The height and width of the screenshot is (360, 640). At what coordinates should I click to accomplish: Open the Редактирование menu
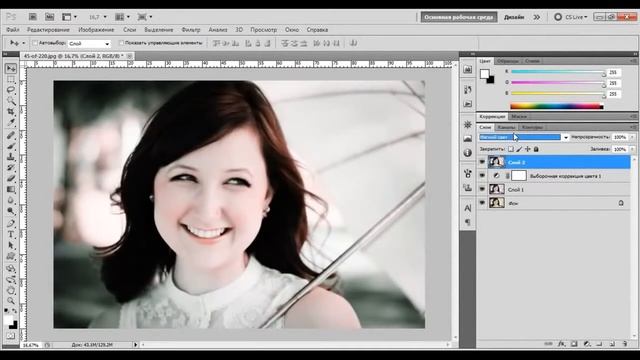pos(48,30)
